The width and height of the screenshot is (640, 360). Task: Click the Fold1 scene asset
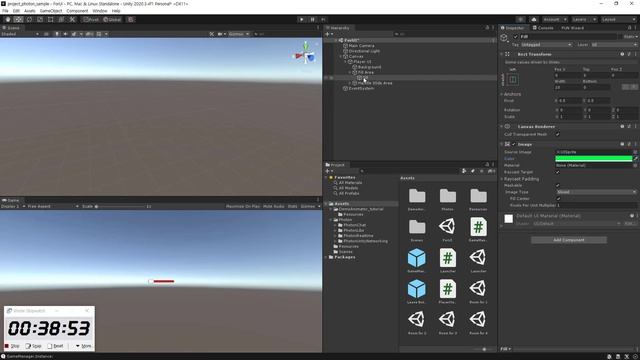[x=447, y=230]
